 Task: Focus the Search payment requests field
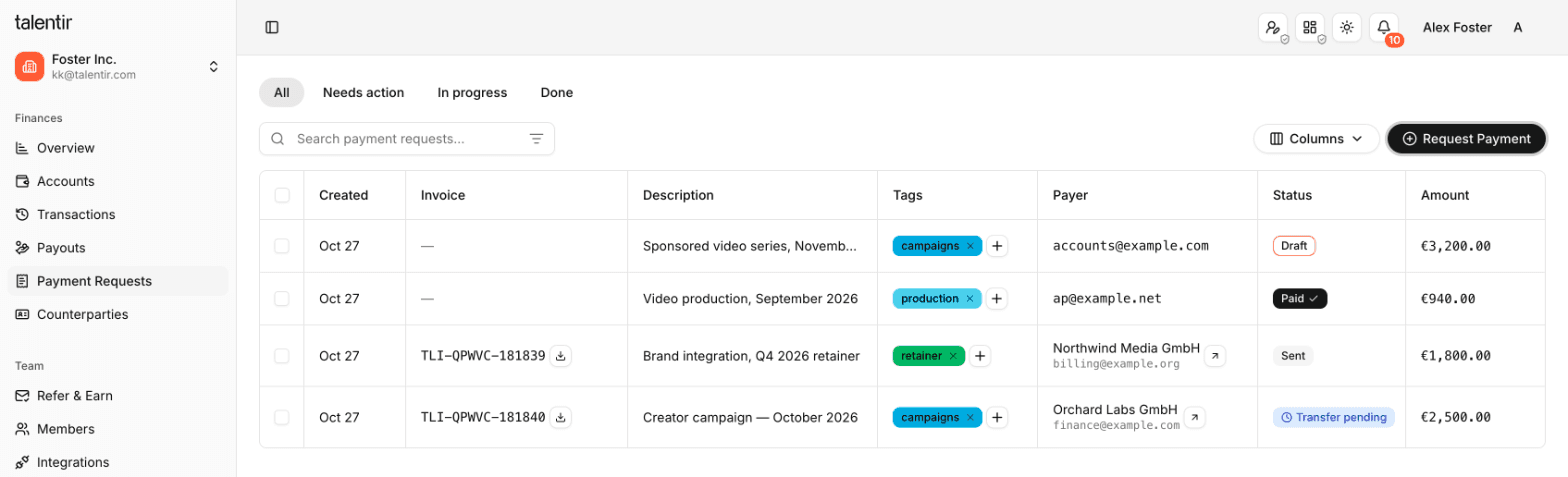[x=407, y=139]
